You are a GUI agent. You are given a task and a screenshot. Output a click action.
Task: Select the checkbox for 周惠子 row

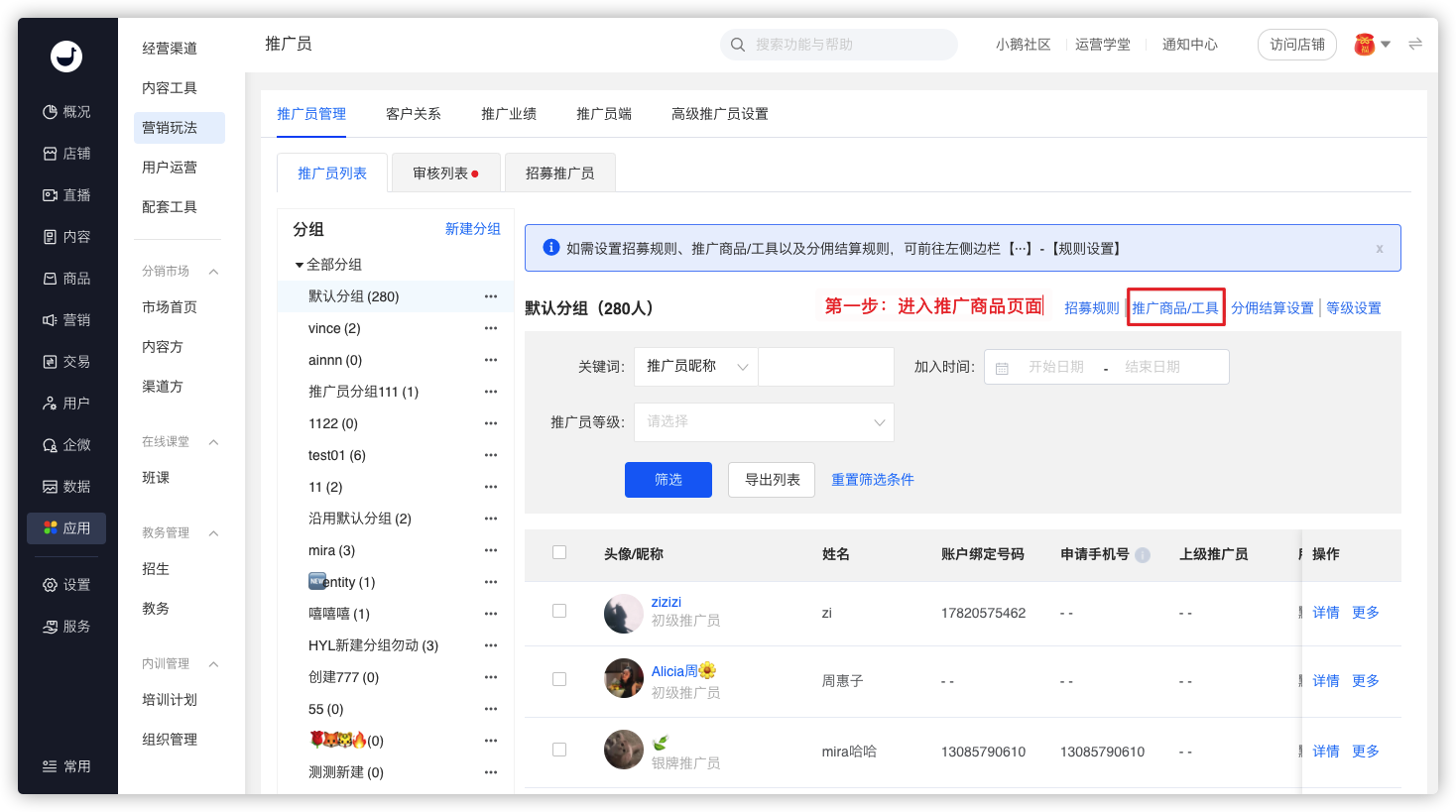559,680
